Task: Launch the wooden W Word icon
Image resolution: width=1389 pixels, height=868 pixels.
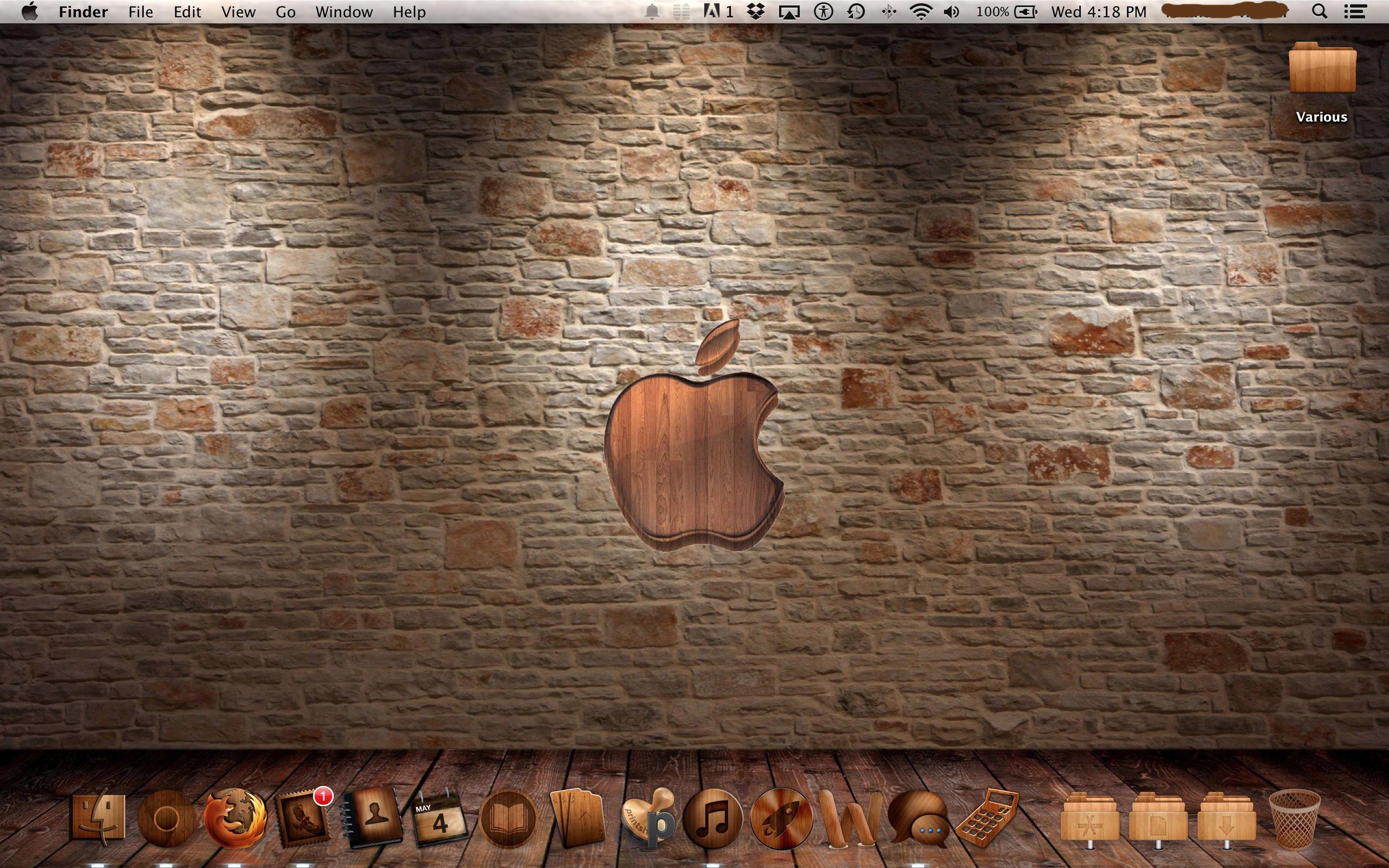Action: click(850, 818)
